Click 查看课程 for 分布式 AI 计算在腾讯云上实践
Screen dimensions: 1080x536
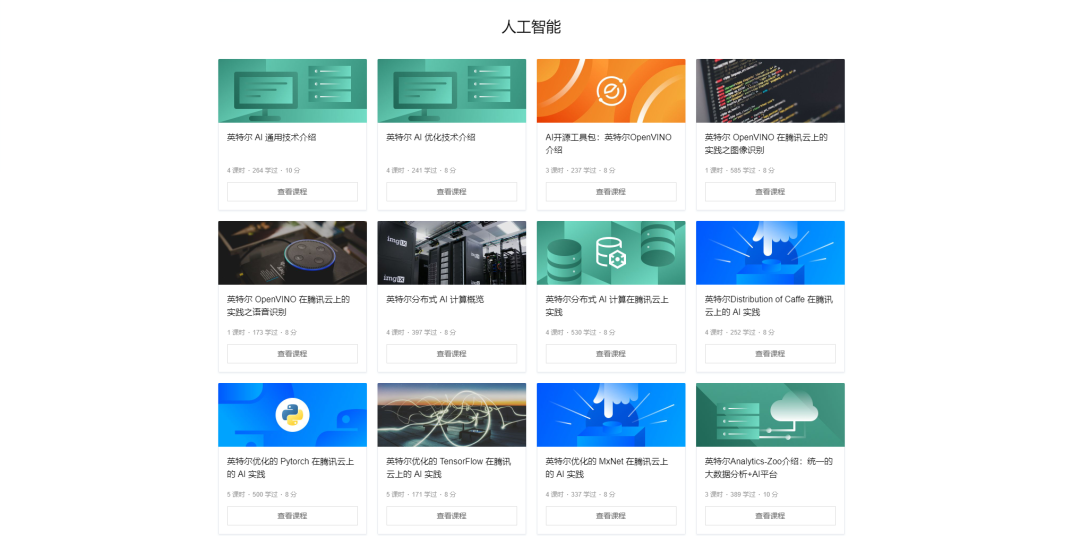click(x=611, y=353)
